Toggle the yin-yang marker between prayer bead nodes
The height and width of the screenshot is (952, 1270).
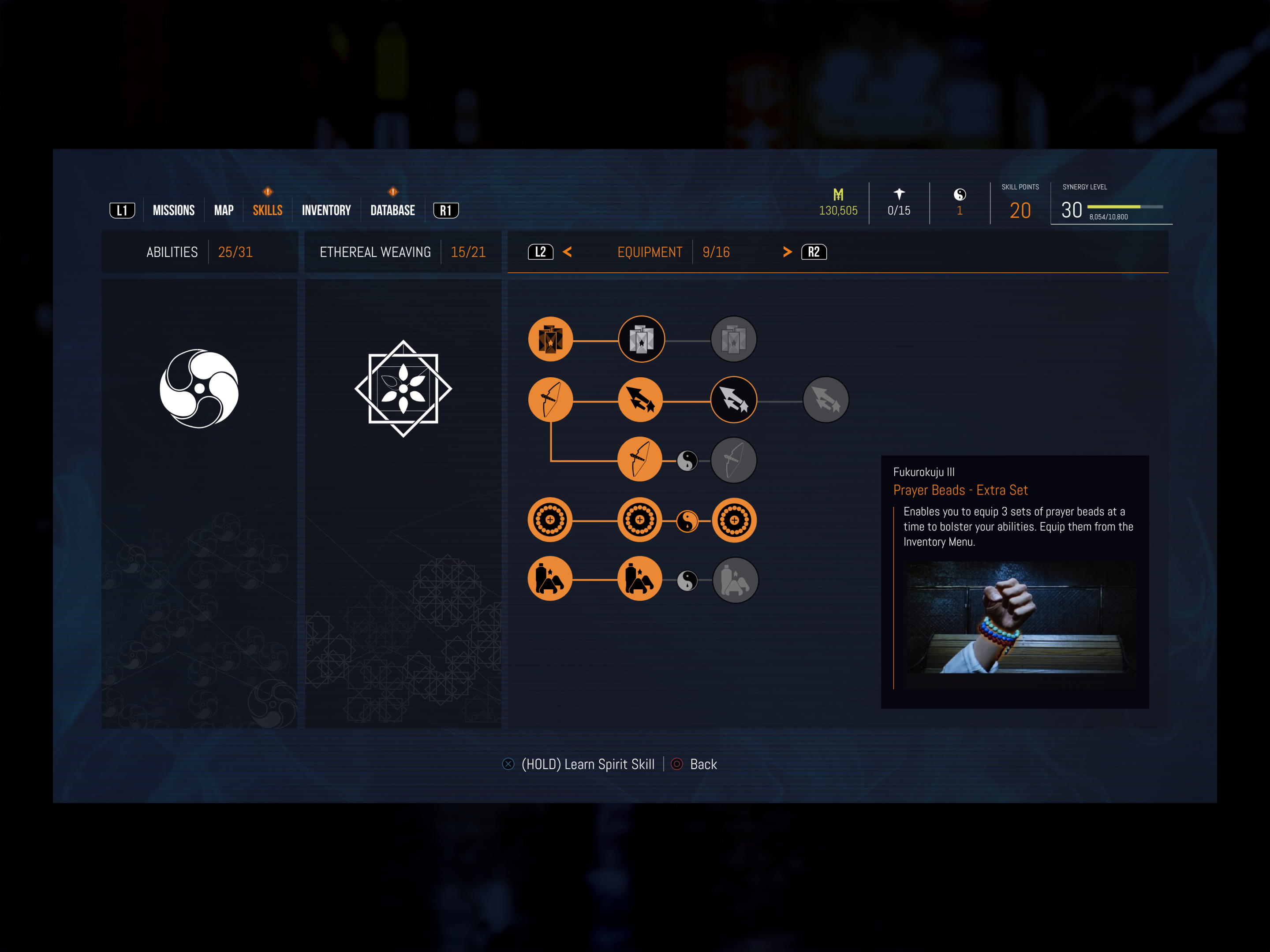[687, 520]
